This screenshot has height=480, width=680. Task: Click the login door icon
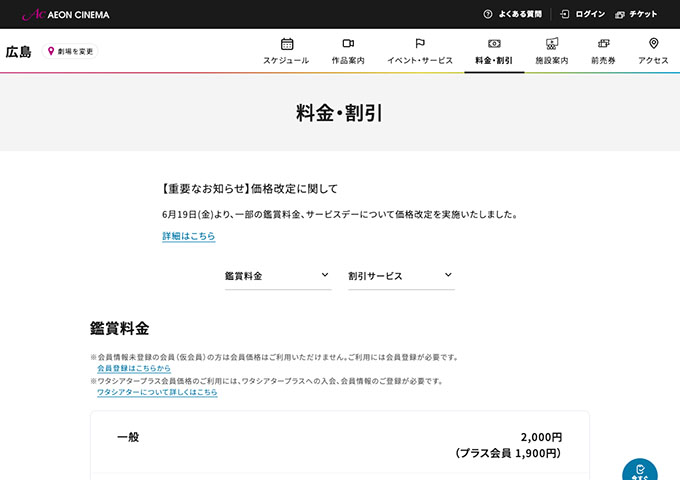tap(565, 14)
